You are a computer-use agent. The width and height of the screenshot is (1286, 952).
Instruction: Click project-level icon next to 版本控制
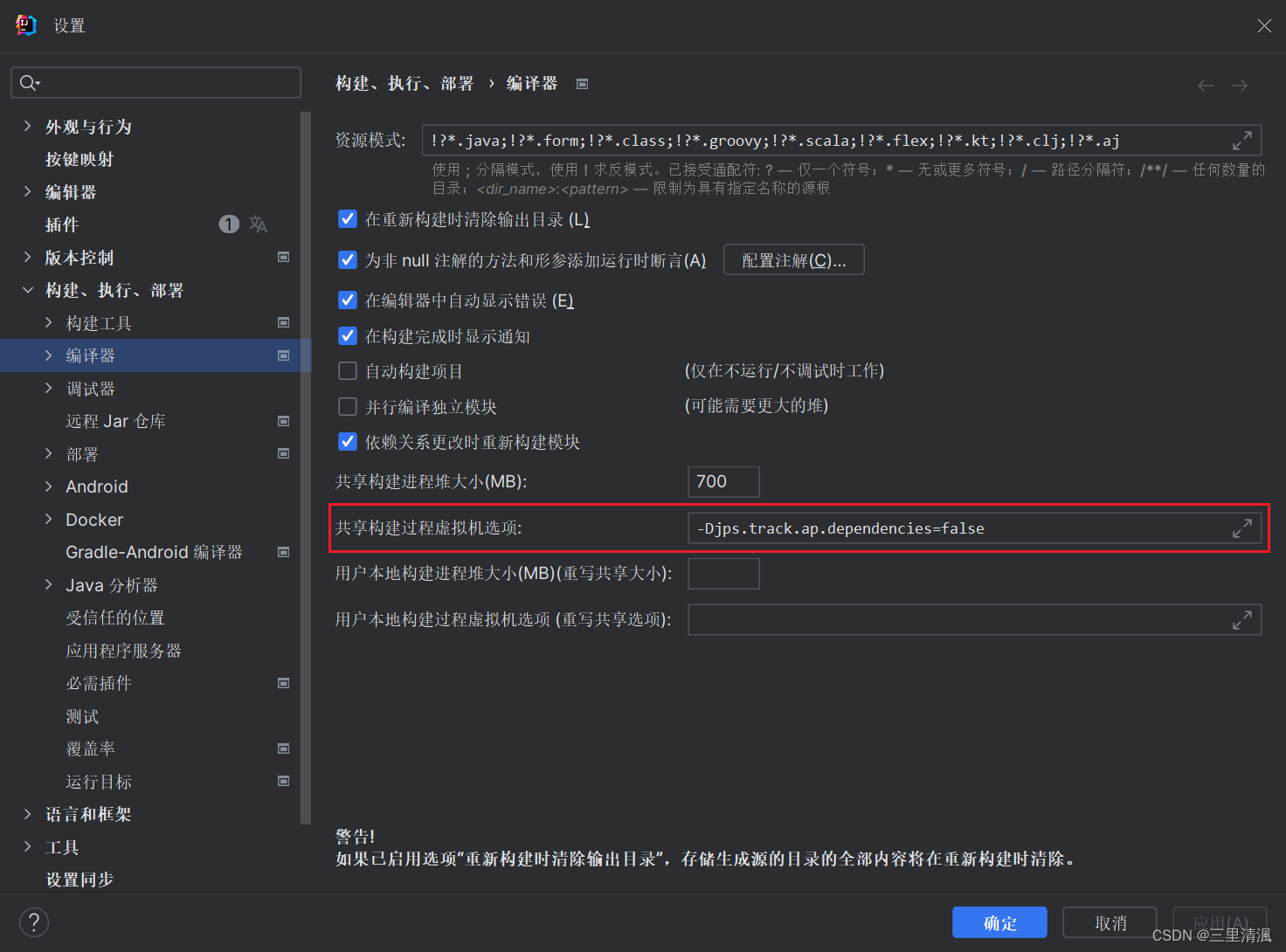pyautogui.click(x=283, y=257)
